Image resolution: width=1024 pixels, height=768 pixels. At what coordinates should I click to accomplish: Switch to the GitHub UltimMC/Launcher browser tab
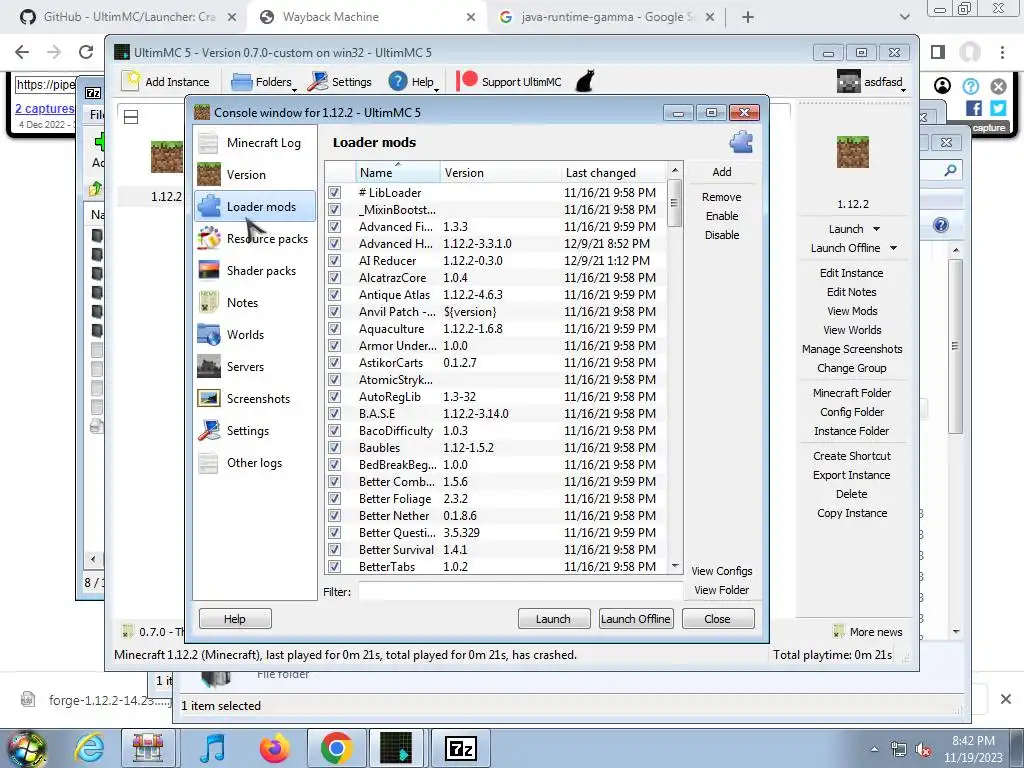(x=127, y=17)
